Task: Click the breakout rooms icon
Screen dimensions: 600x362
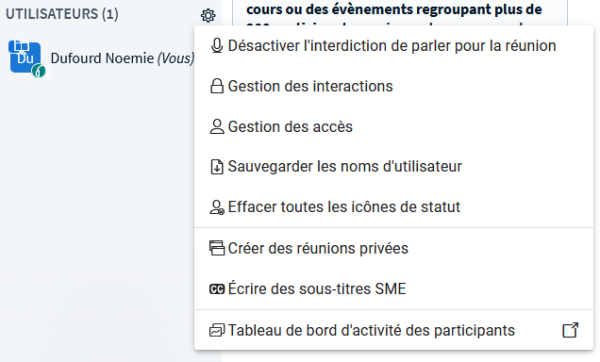Action: (217, 248)
